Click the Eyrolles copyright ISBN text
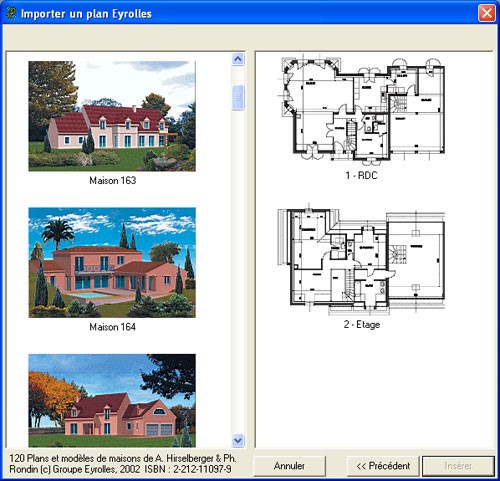500x481 pixels. [x=123, y=463]
